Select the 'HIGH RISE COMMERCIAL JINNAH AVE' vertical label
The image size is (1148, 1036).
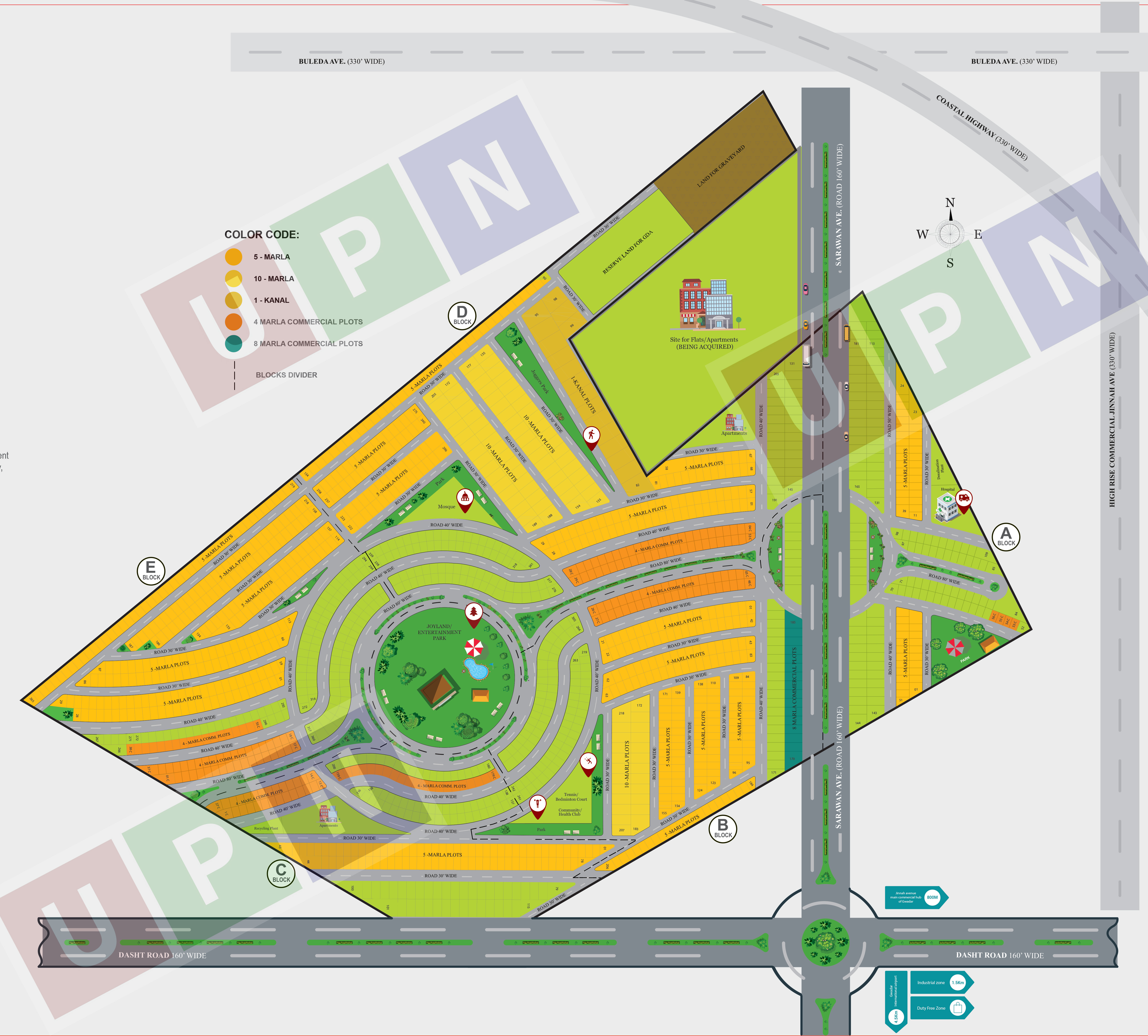coord(1112,419)
